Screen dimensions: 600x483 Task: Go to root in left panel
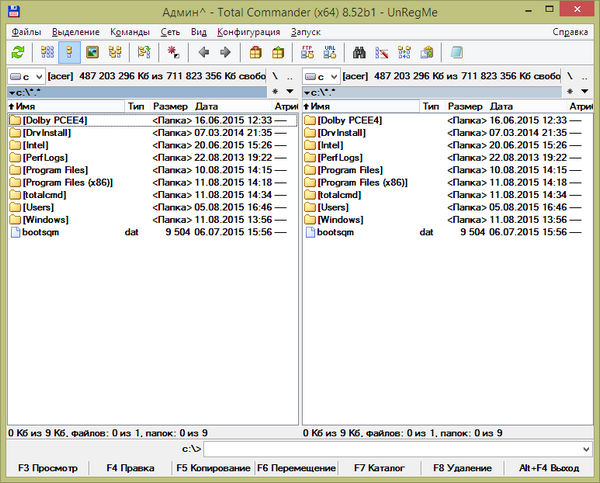click(275, 77)
